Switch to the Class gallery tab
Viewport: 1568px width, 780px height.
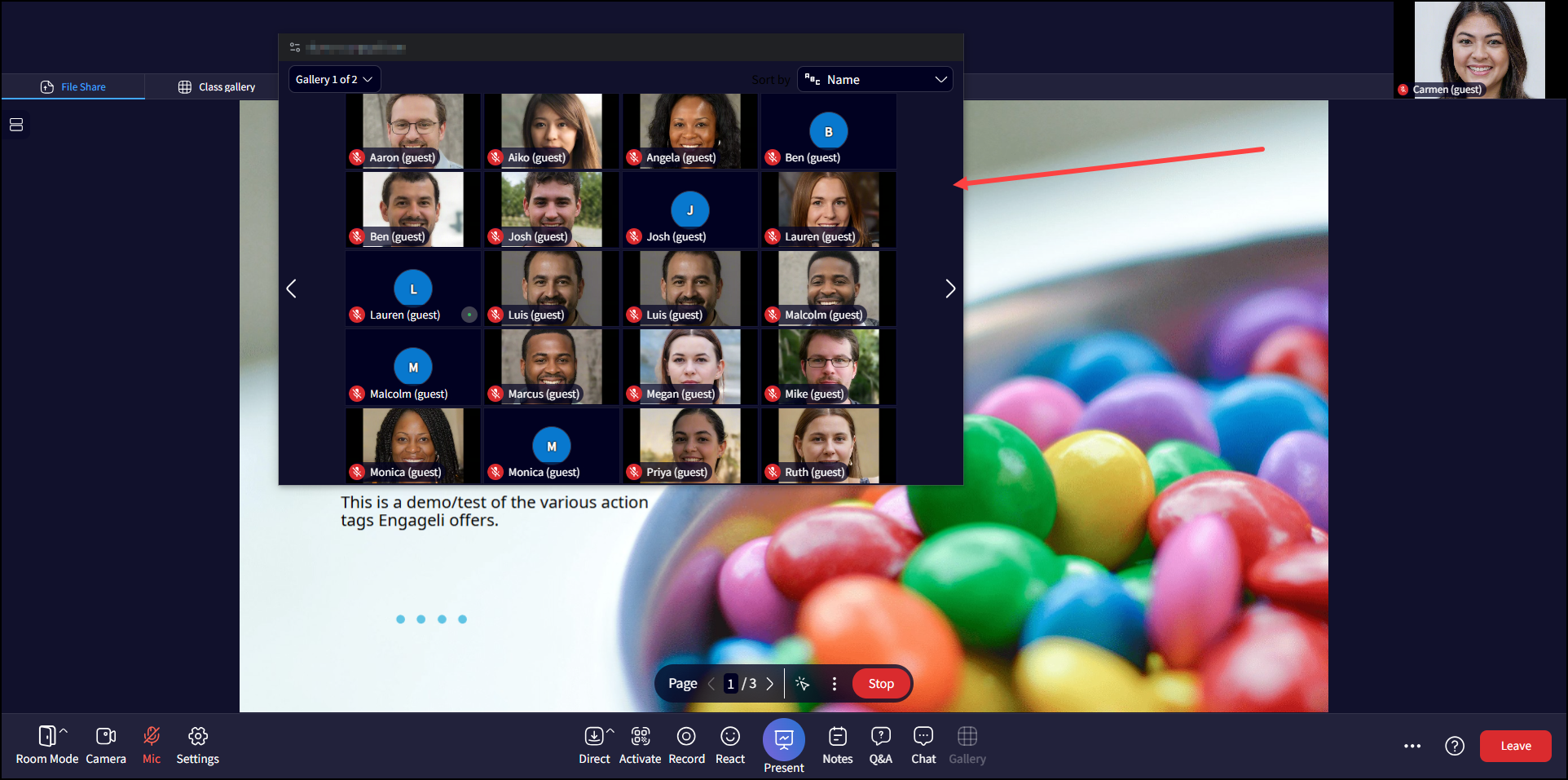[x=217, y=86]
